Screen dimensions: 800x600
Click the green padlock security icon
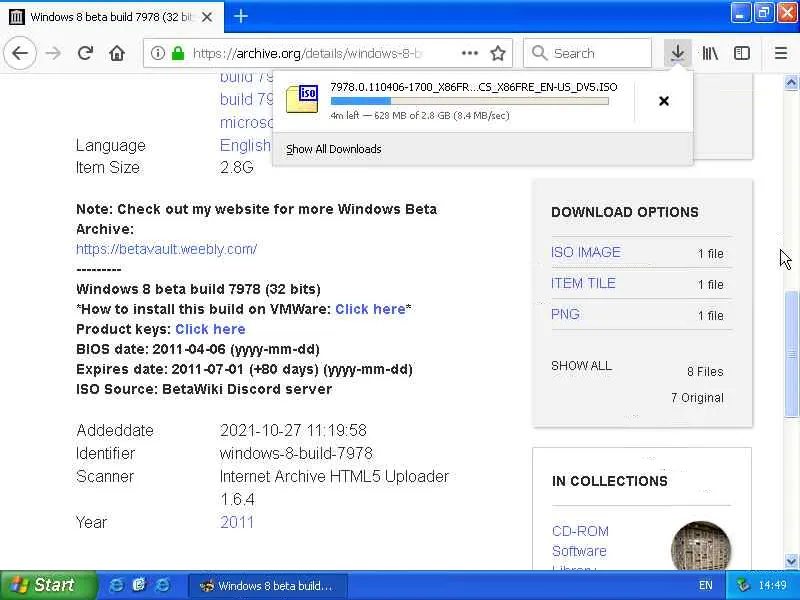178,53
